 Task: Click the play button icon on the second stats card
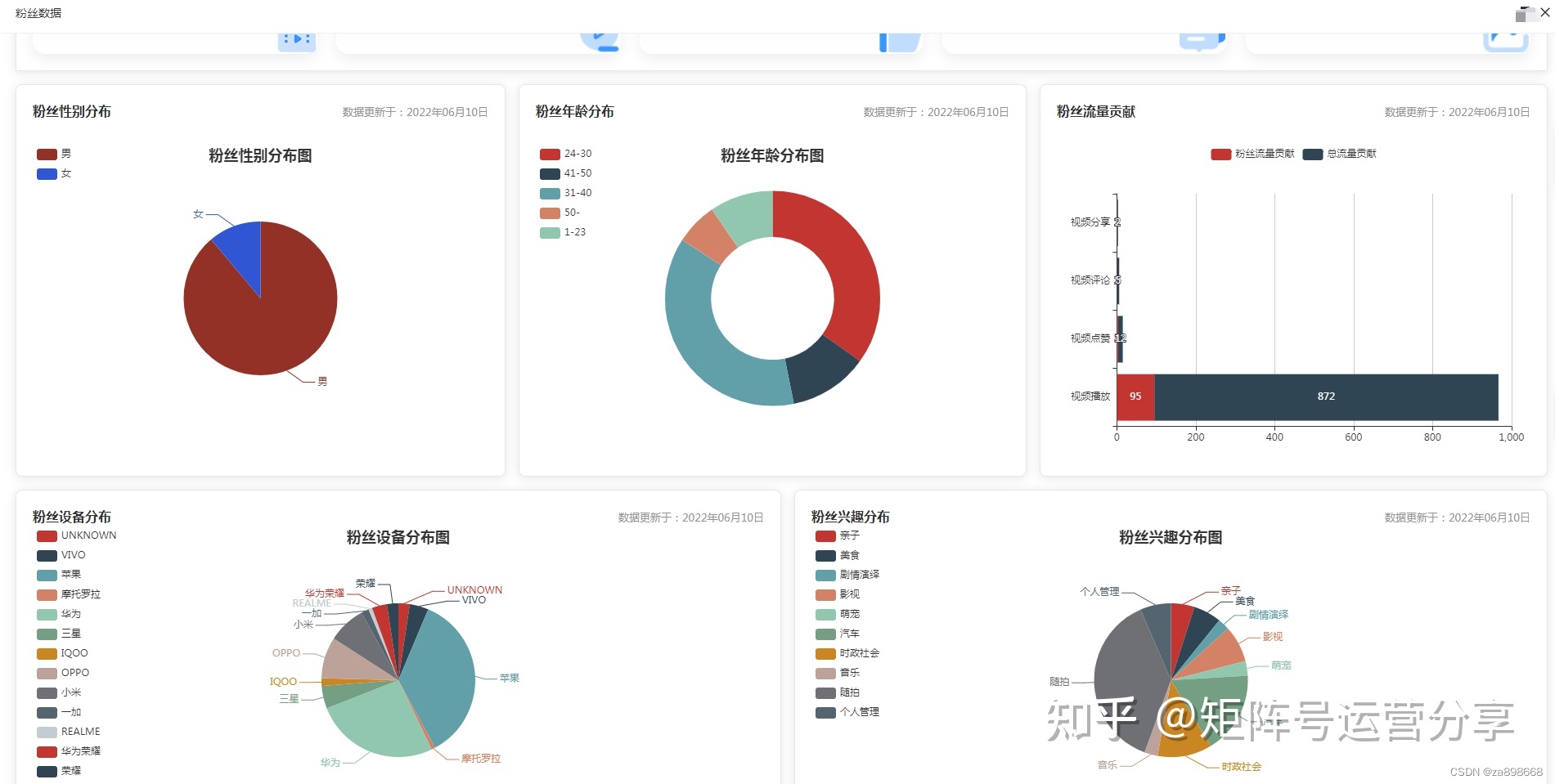click(x=600, y=38)
